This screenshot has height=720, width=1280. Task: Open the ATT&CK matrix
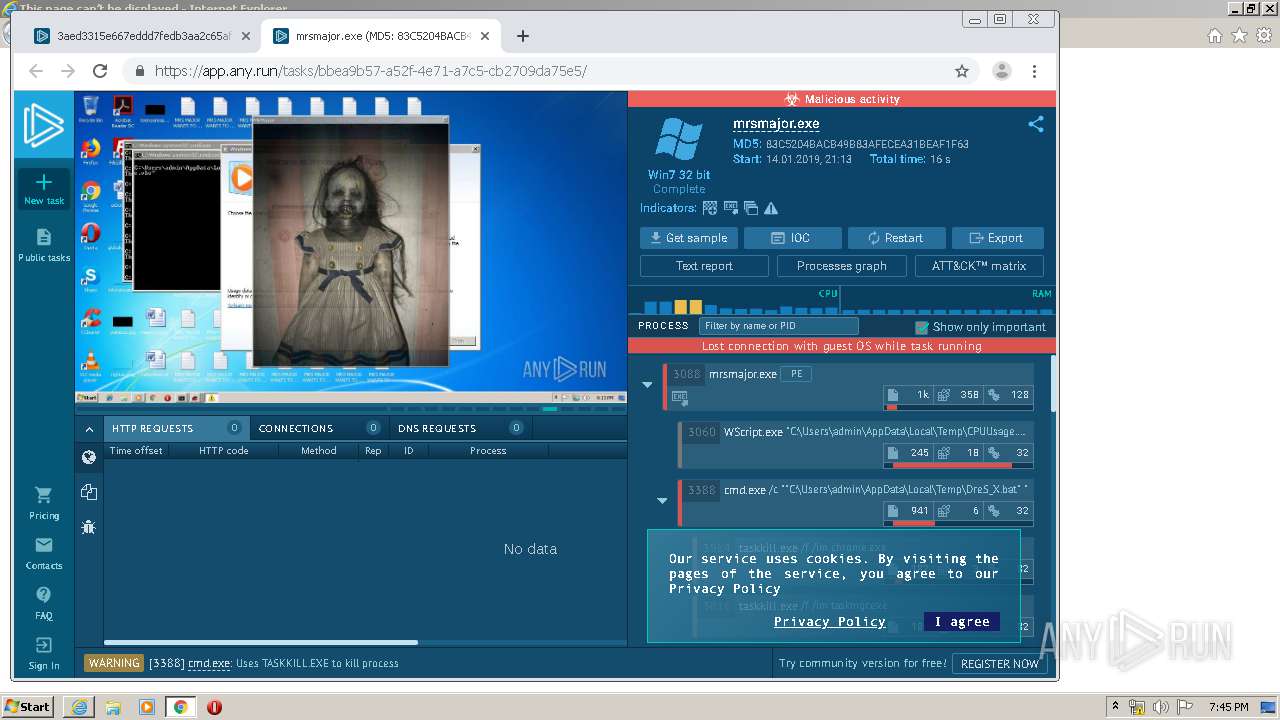click(979, 266)
